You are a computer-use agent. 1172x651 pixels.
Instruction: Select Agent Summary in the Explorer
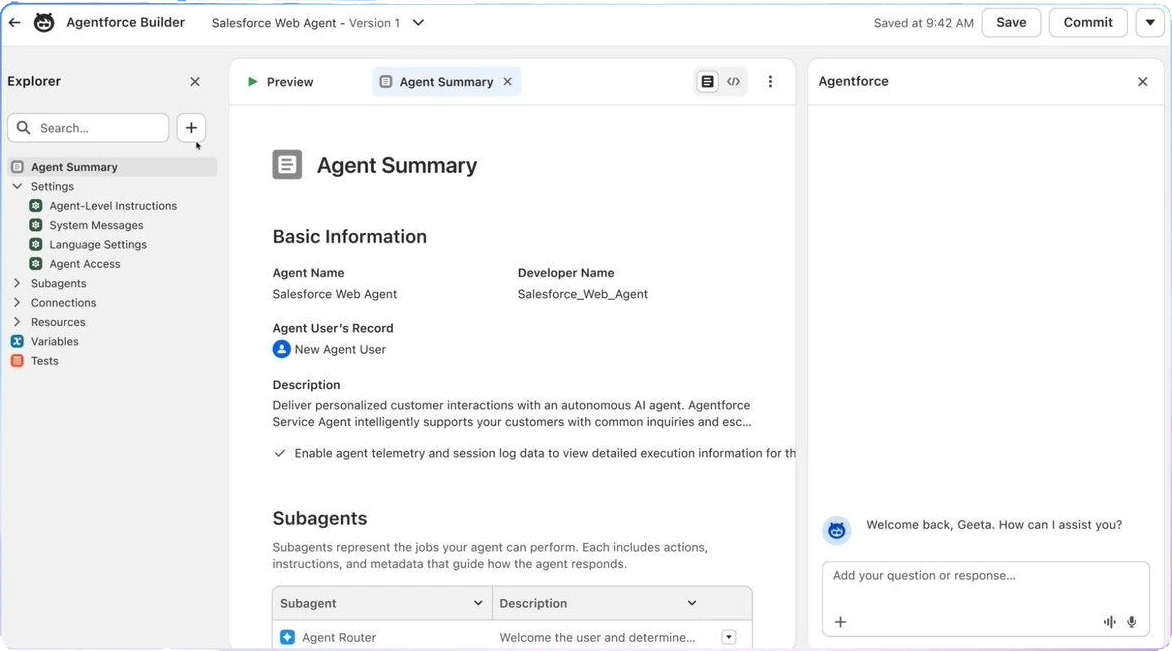tap(112, 167)
